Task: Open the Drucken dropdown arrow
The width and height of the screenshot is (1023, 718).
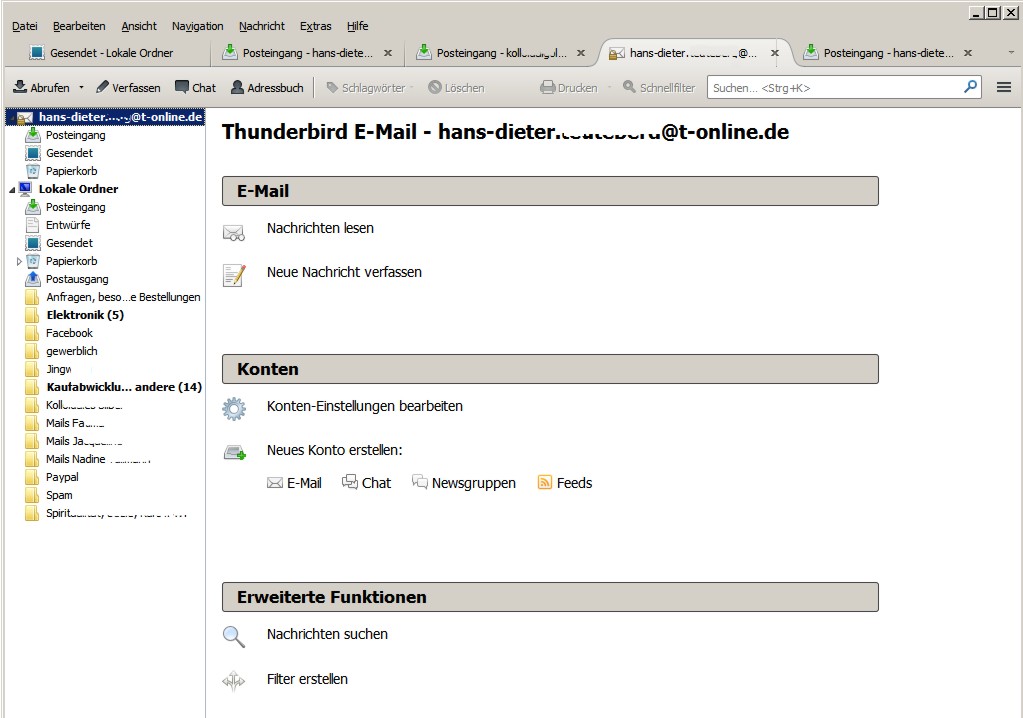Action: pyautogui.click(x=609, y=87)
